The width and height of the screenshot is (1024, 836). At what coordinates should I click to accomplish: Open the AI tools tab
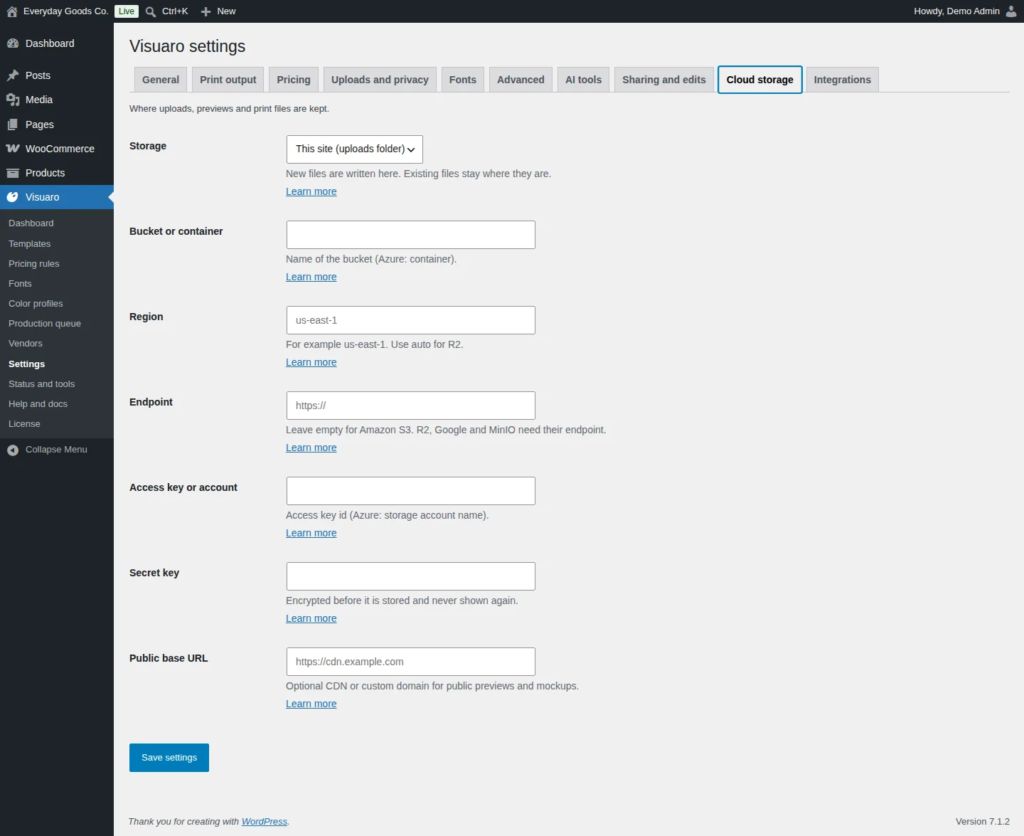[x=583, y=80]
